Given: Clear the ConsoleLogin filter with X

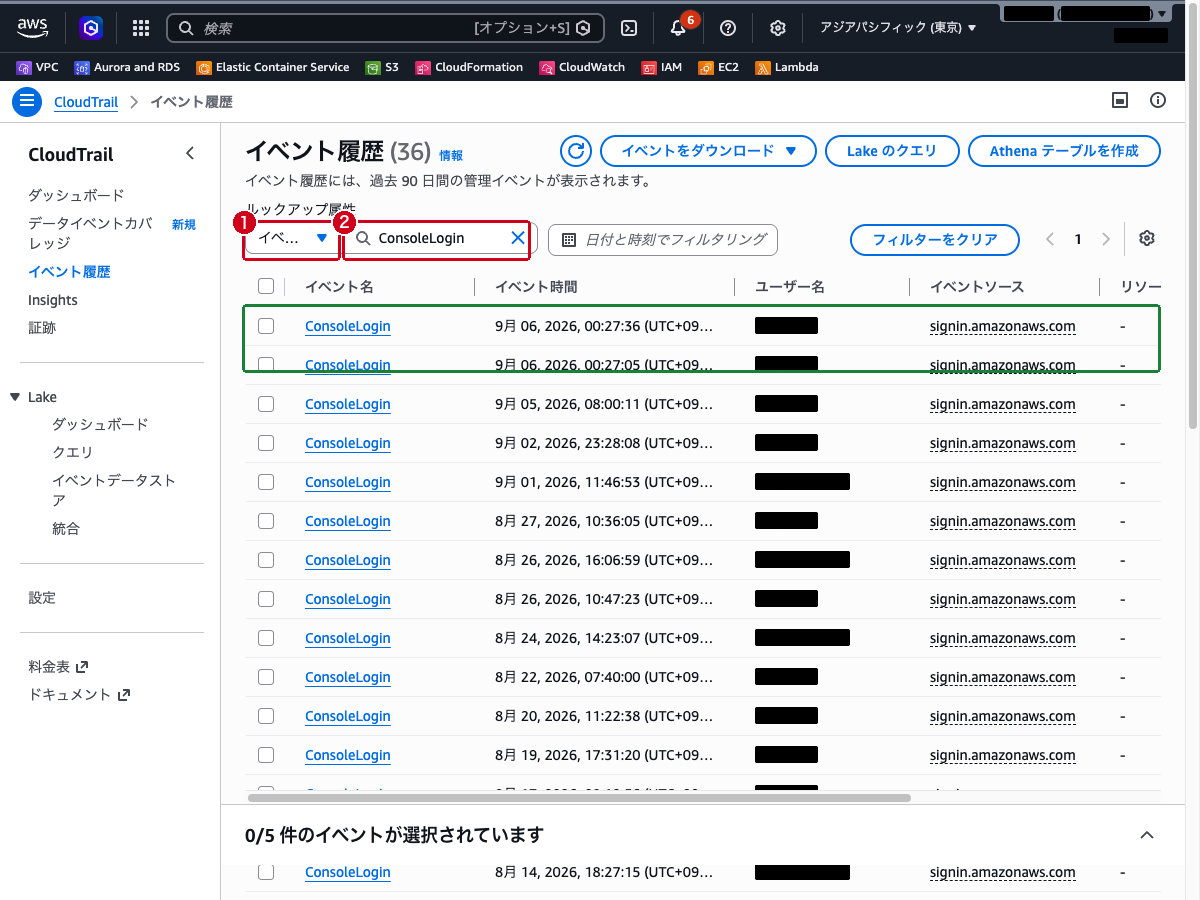Looking at the screenshot, I should point(518,238).
